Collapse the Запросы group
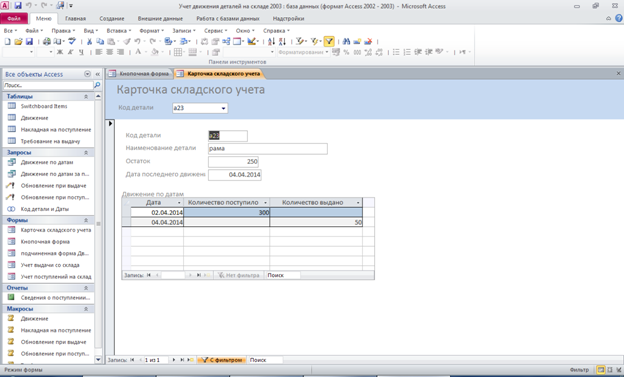624x377 pixels. tap(86, 152)
